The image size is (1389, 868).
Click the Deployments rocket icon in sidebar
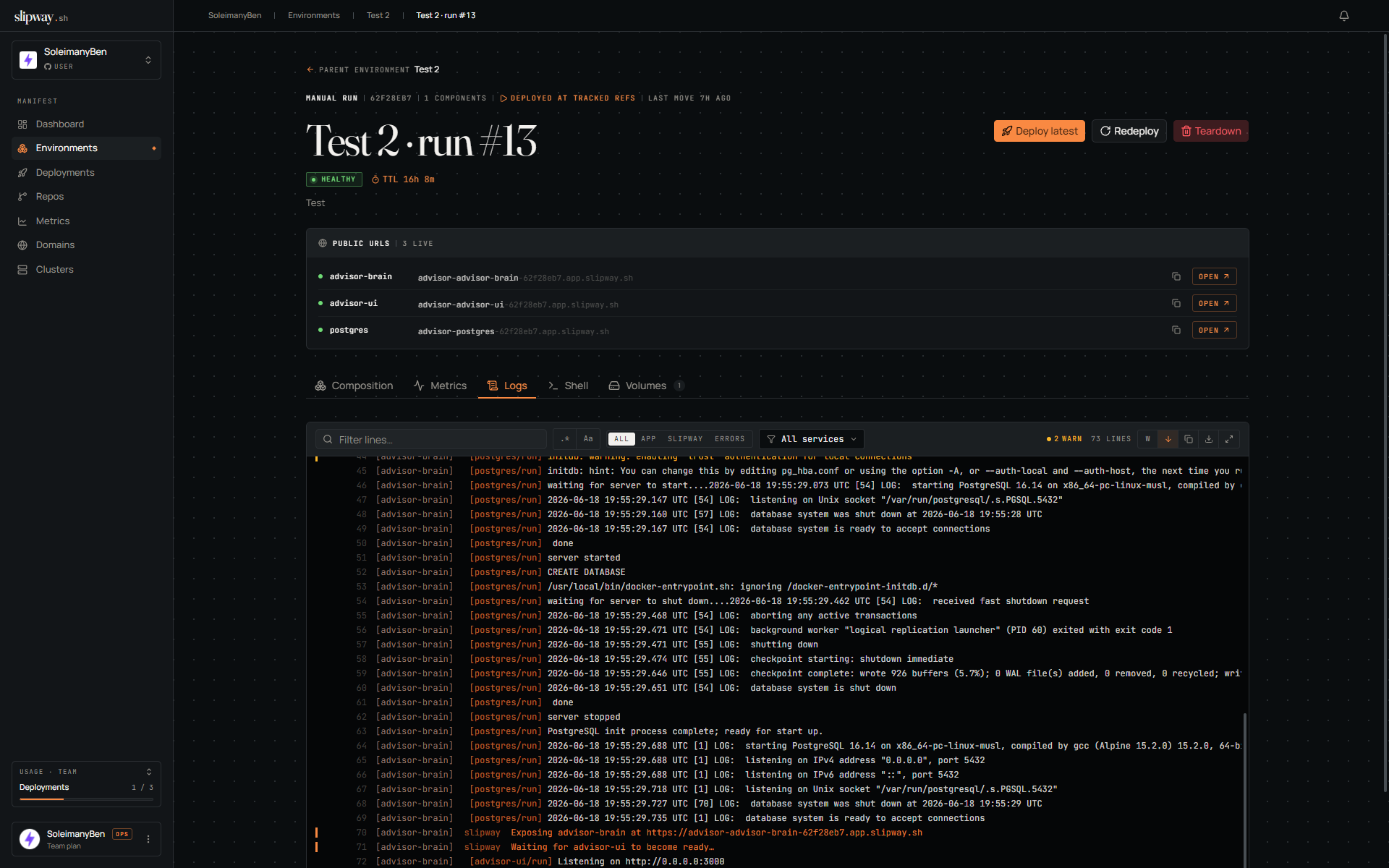[22, 173]
